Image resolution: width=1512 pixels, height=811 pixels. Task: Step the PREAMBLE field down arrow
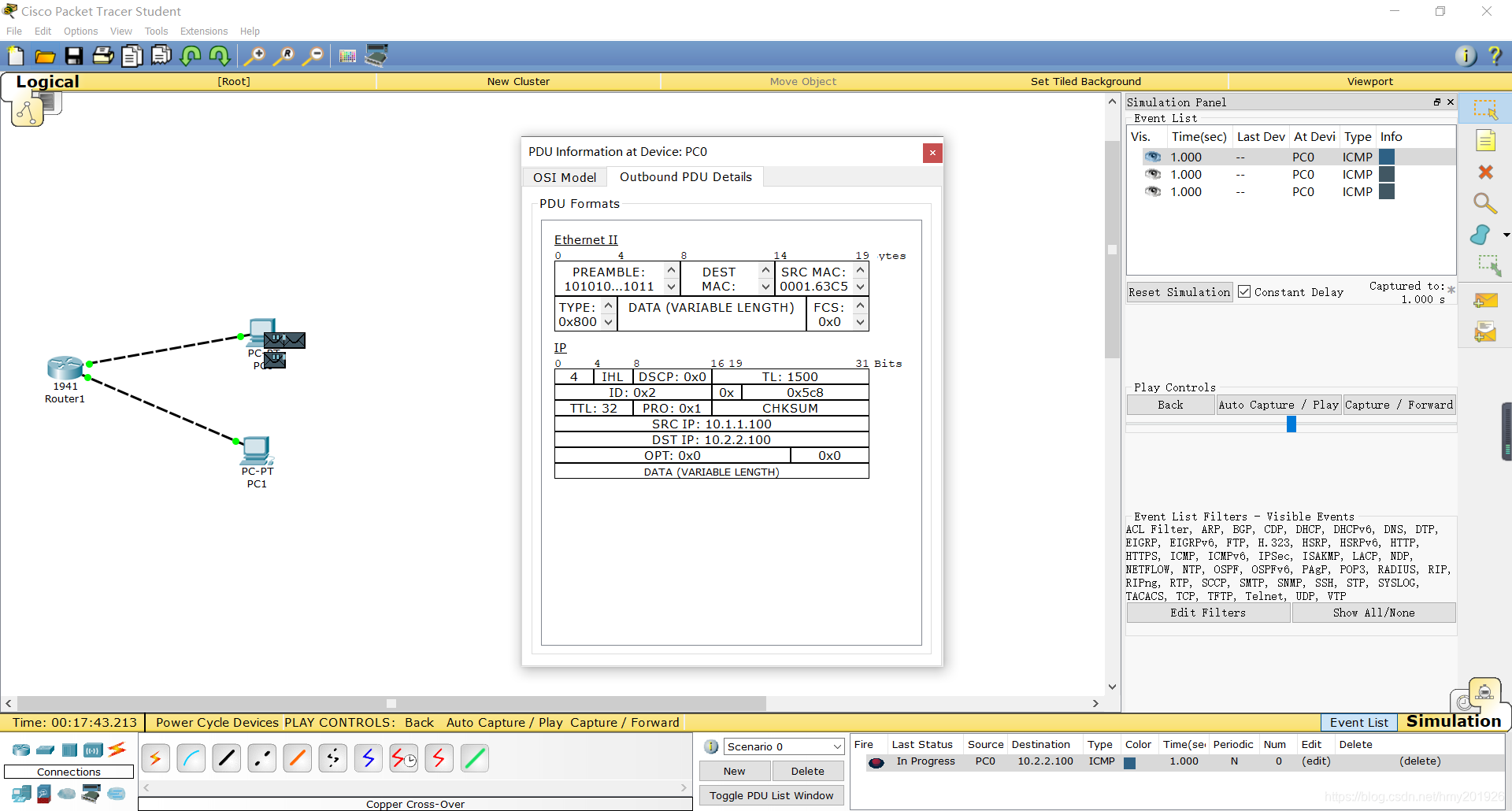tap(671, 287)
